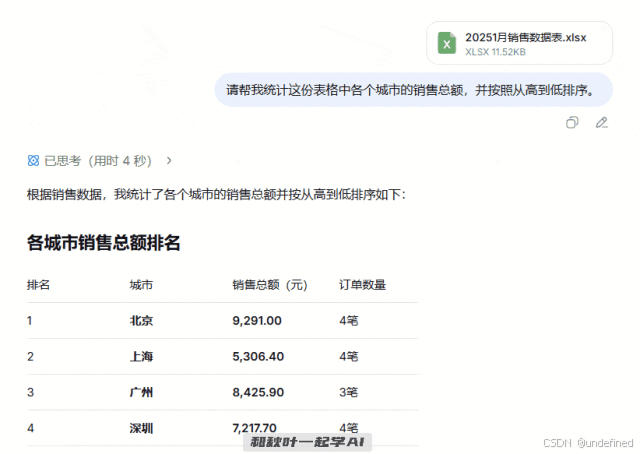The image size is (640, 454).
Task: Click the XLSX 11.52KB file size text
Action: tap(496, 52)
